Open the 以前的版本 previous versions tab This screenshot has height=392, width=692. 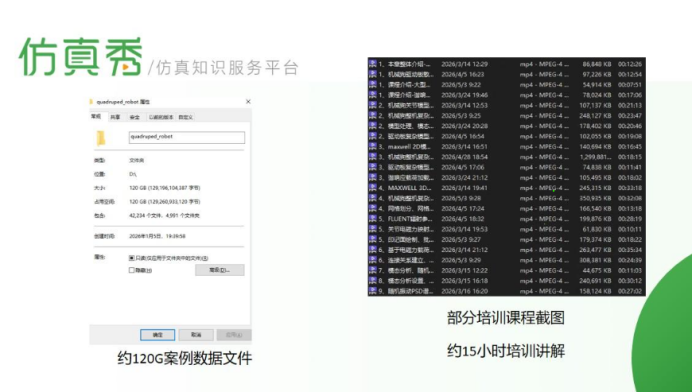pos(161,117)
